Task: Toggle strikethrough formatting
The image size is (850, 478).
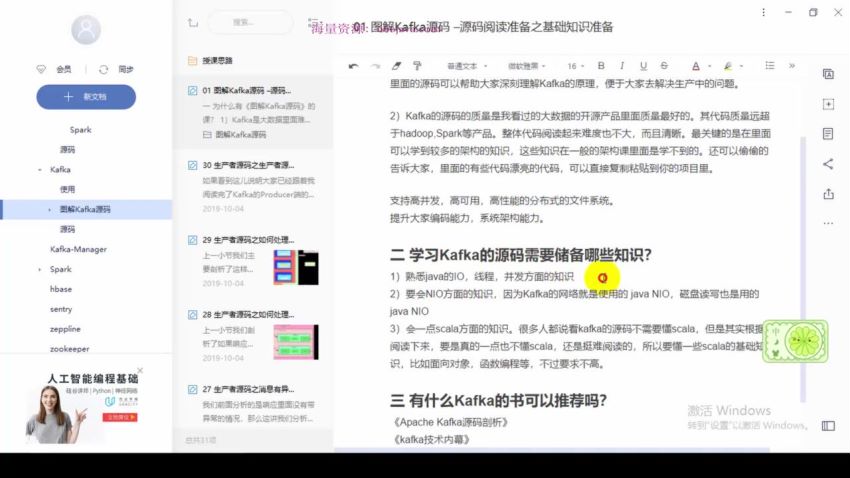Action: click(664, 66)
